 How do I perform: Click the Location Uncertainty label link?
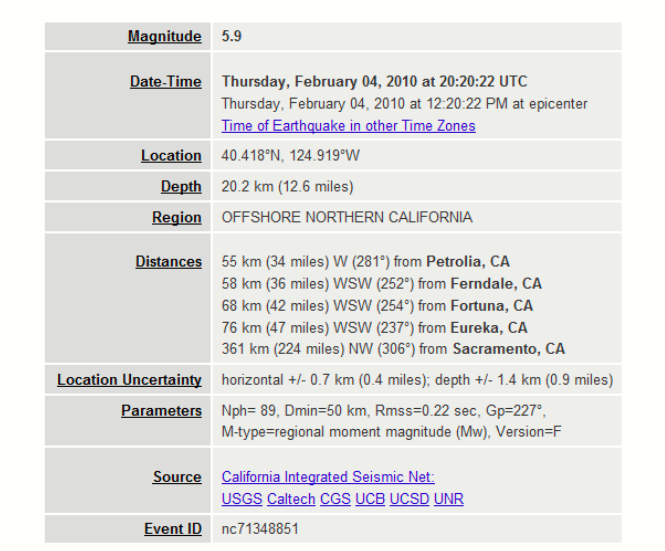point(129,380)
